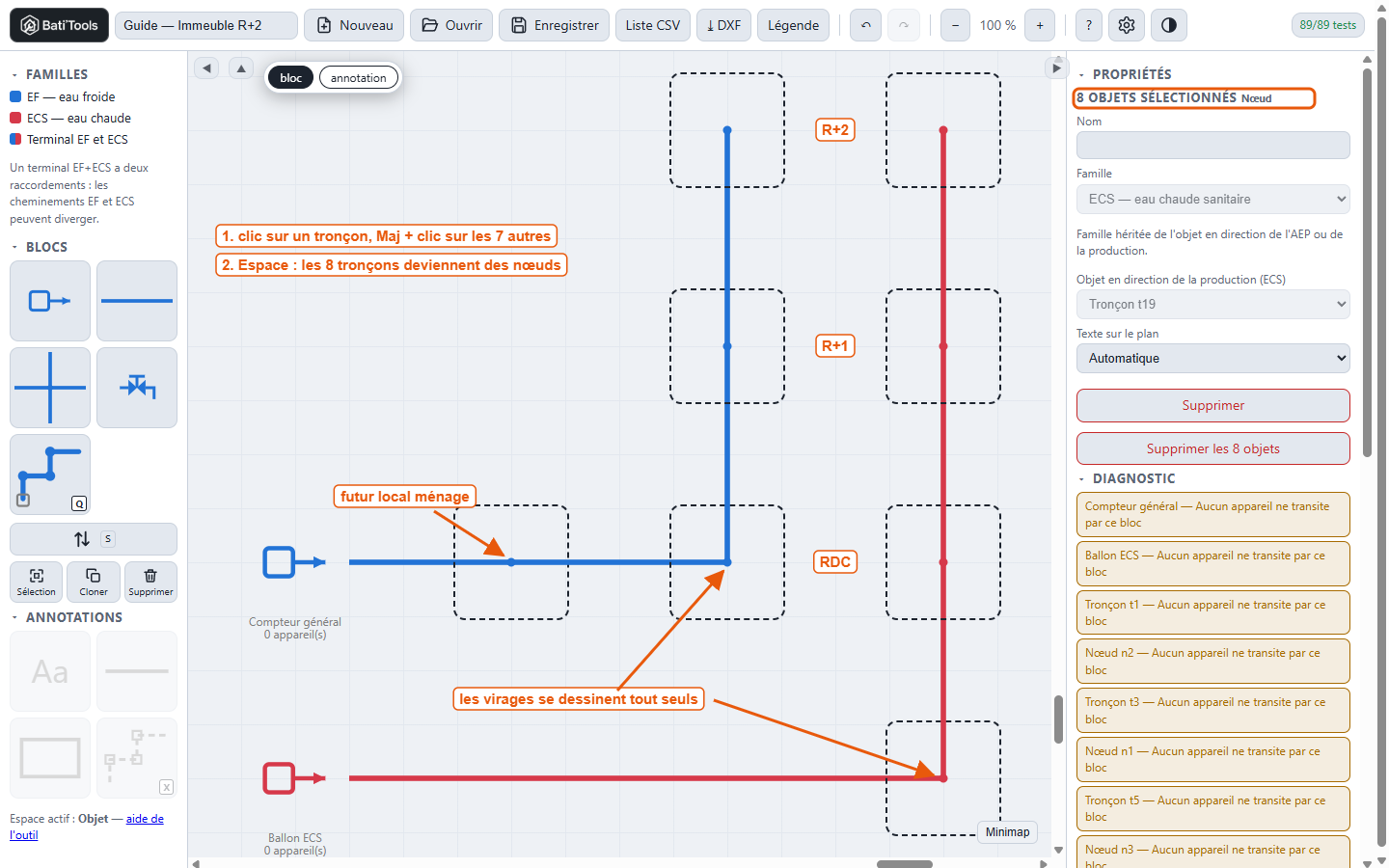The image size is (1389, 868).
Task: Select the straight tronçon block tool
Action: (x=137, y=301)
